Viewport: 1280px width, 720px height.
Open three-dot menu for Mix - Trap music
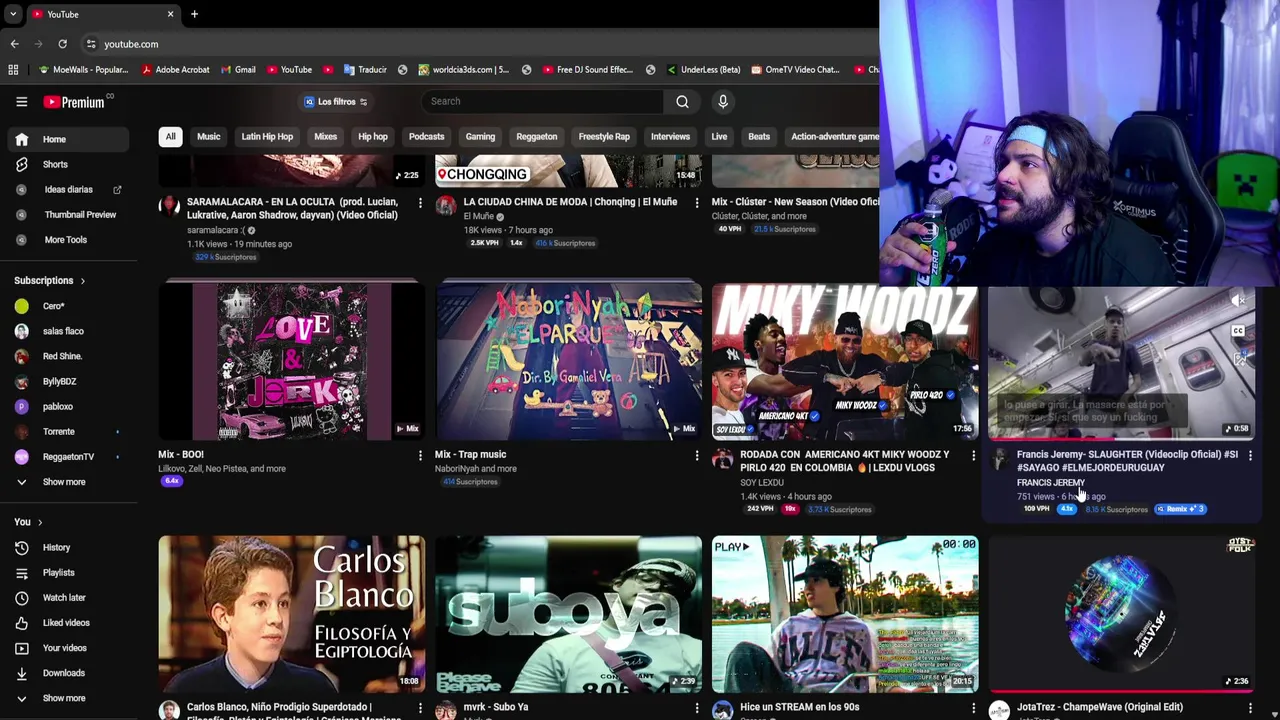pyautogui.click(x=697, y=456)
